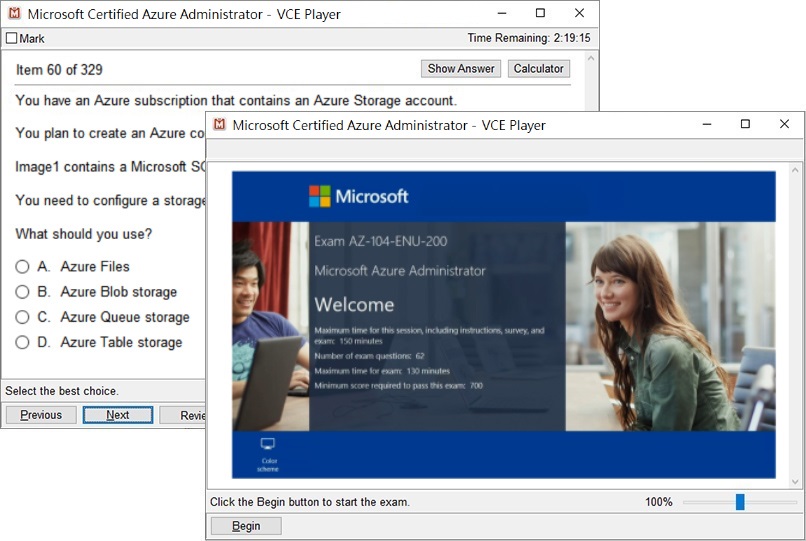Tick the Mark checkbox for this question

tap(12, 39)
